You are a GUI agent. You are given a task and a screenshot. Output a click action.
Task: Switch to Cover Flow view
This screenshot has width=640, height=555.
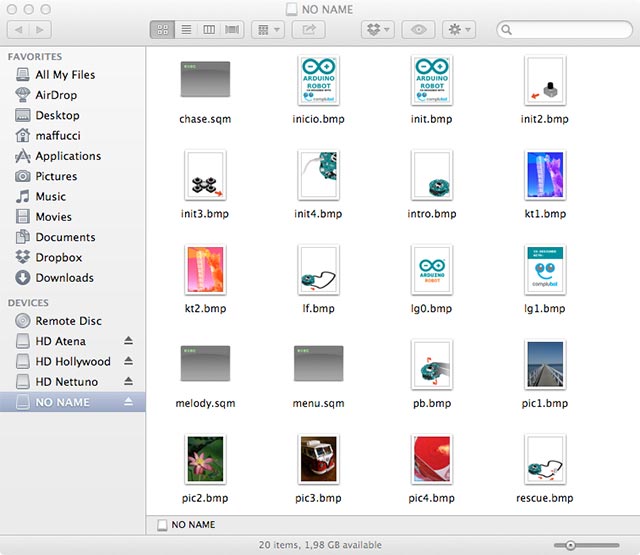[x=233, y=30]
